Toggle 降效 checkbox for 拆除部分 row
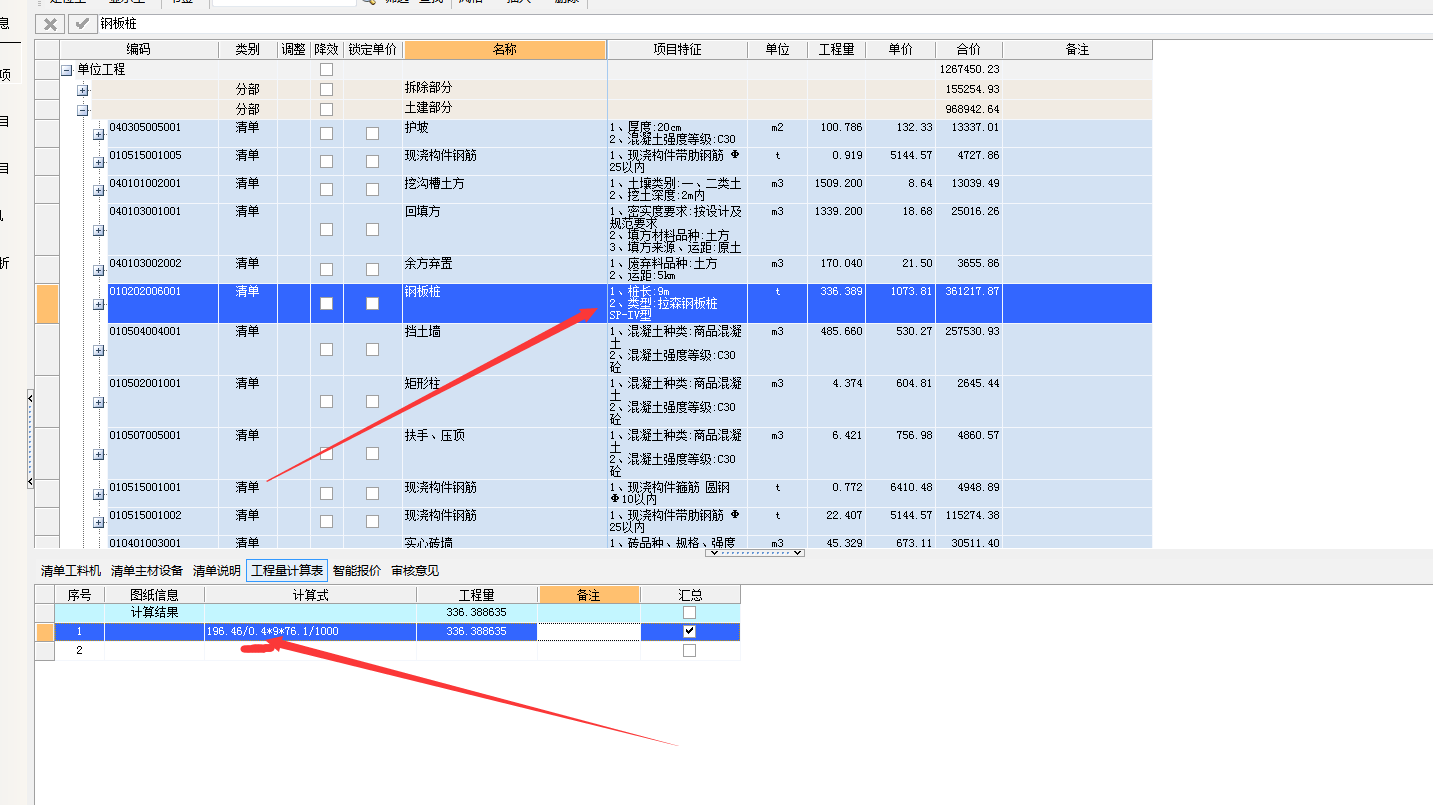Viewport: 1433px width, 805px height. pyautogui.click(x=326, y=89)
